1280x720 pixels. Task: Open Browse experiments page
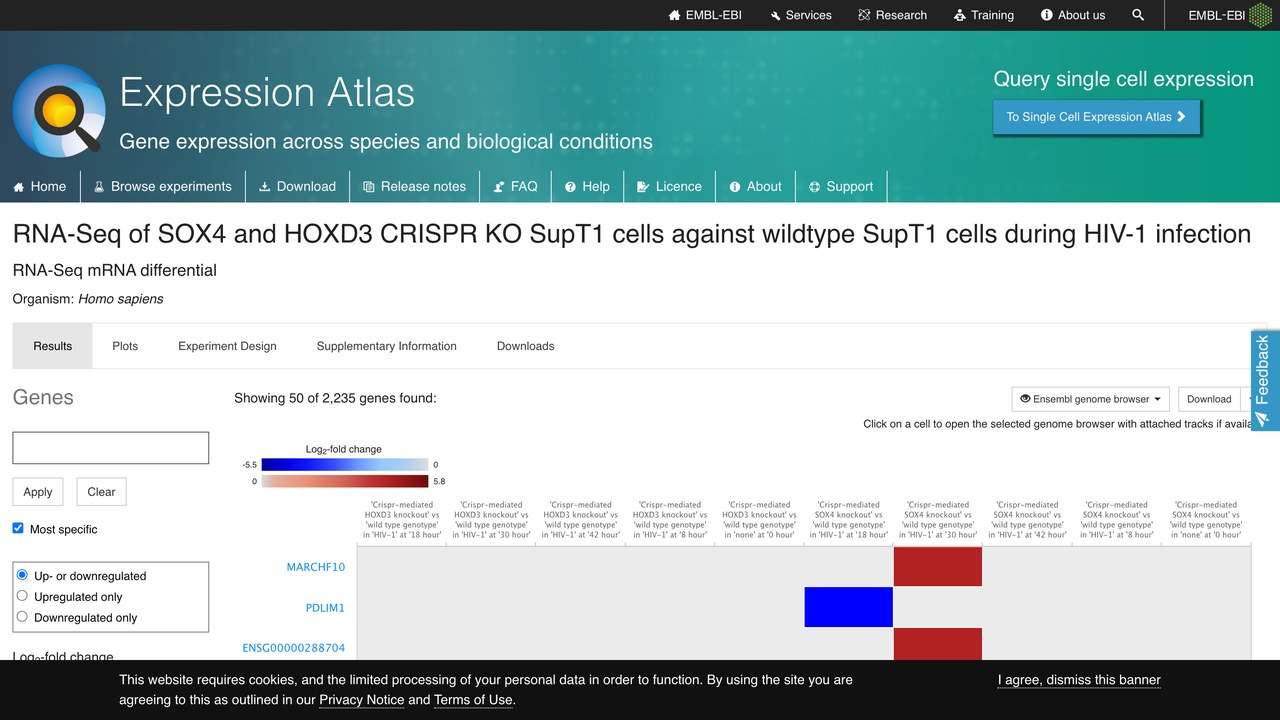click(163, 186)
